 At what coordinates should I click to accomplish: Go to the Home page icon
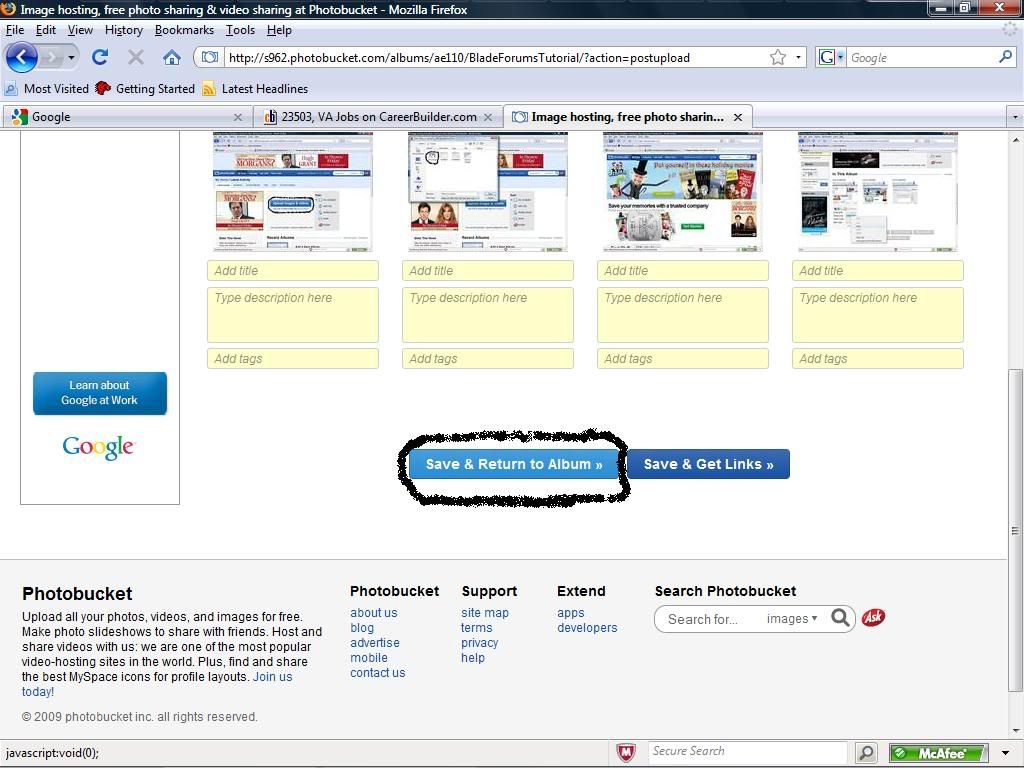point(172,57)
